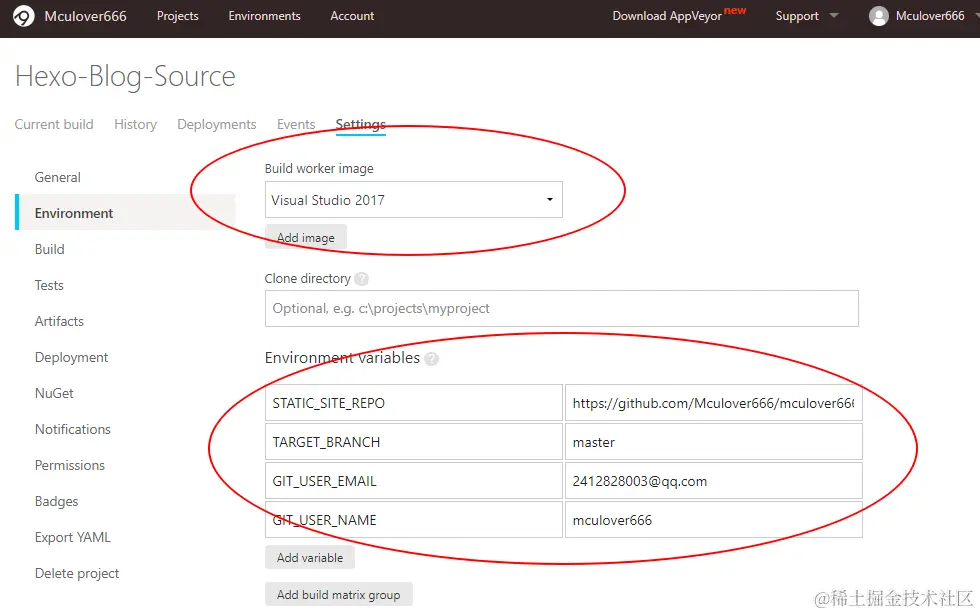Open Tests settings section
The width and height of the screenshot is (980, 615).
(x=49, y=286)
